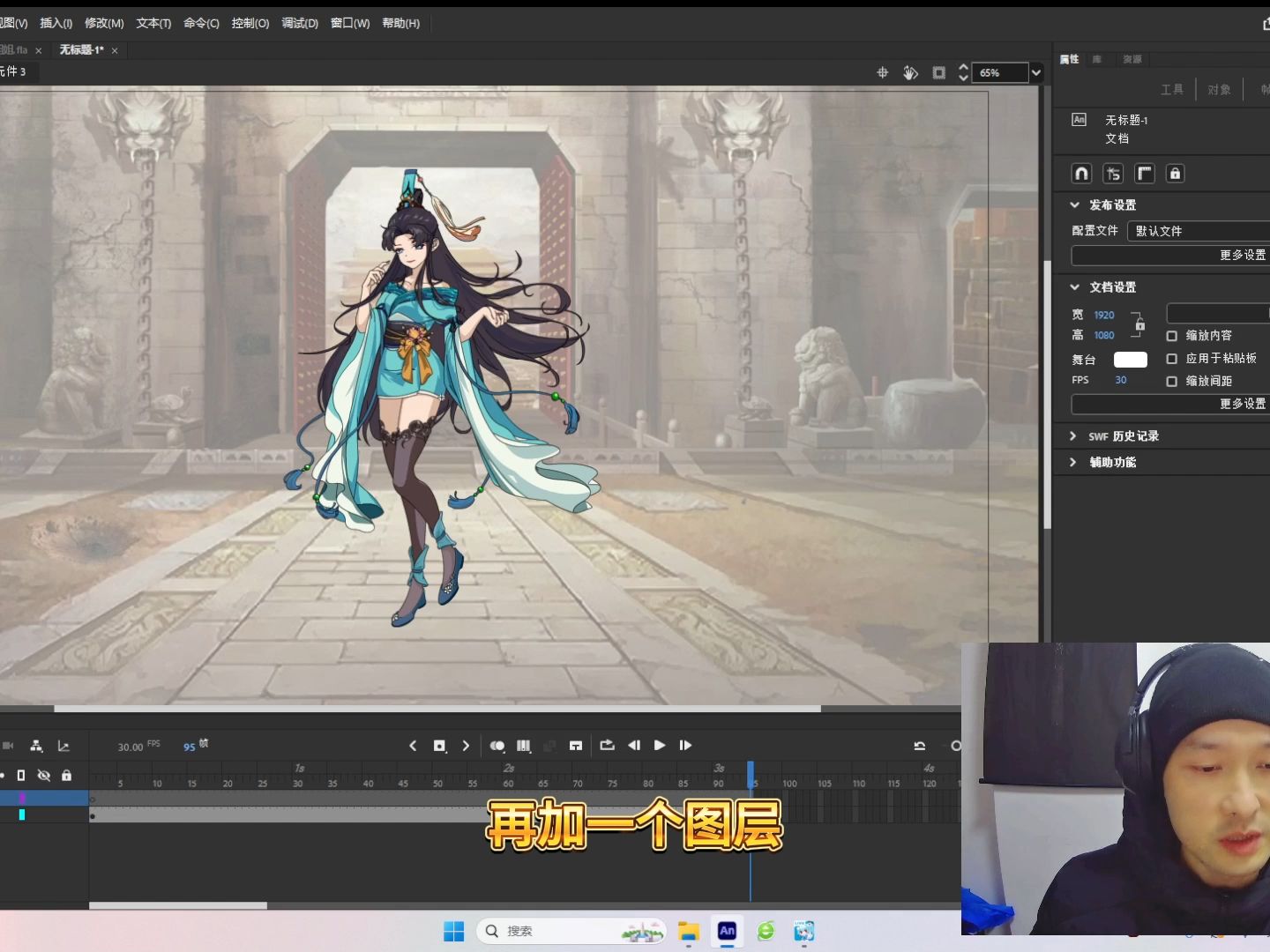Image resolution: width=1270 pixels, height=952 pixels.
Task: Toggle the width-height link lock icon
Action: [1139, 324]
